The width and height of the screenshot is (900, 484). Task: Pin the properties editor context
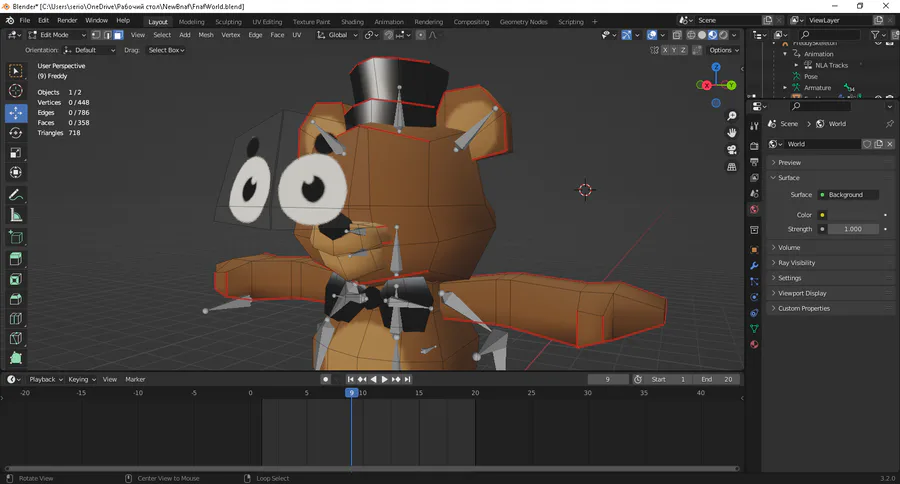point(889,123)
